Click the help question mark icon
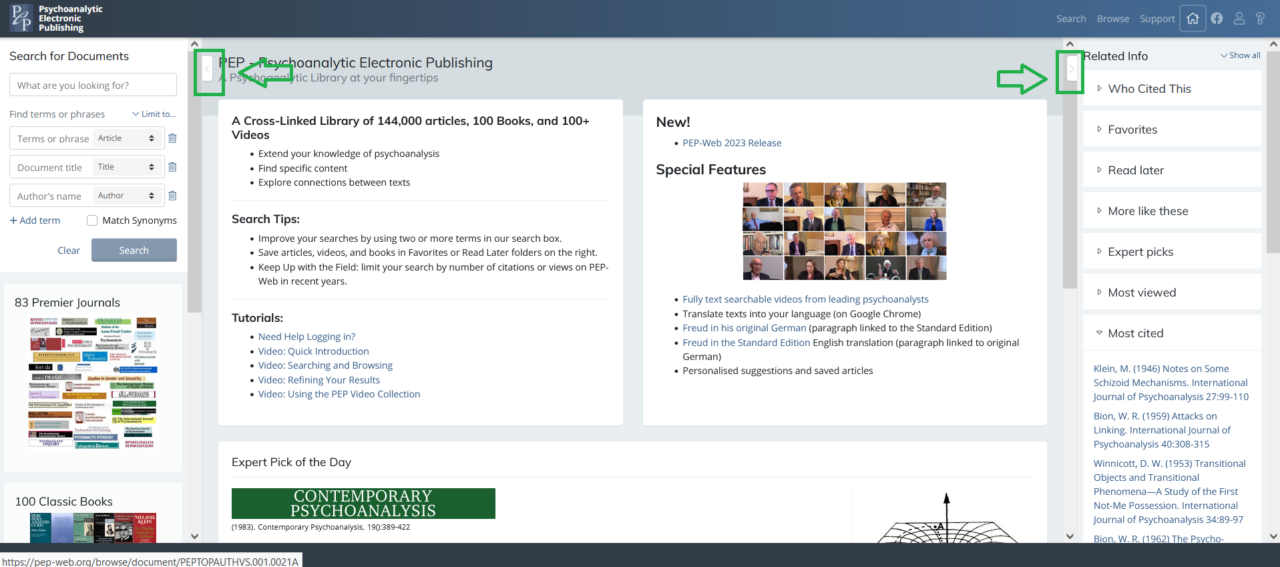Viewport: 1280px width, 567px height. 1260,18
